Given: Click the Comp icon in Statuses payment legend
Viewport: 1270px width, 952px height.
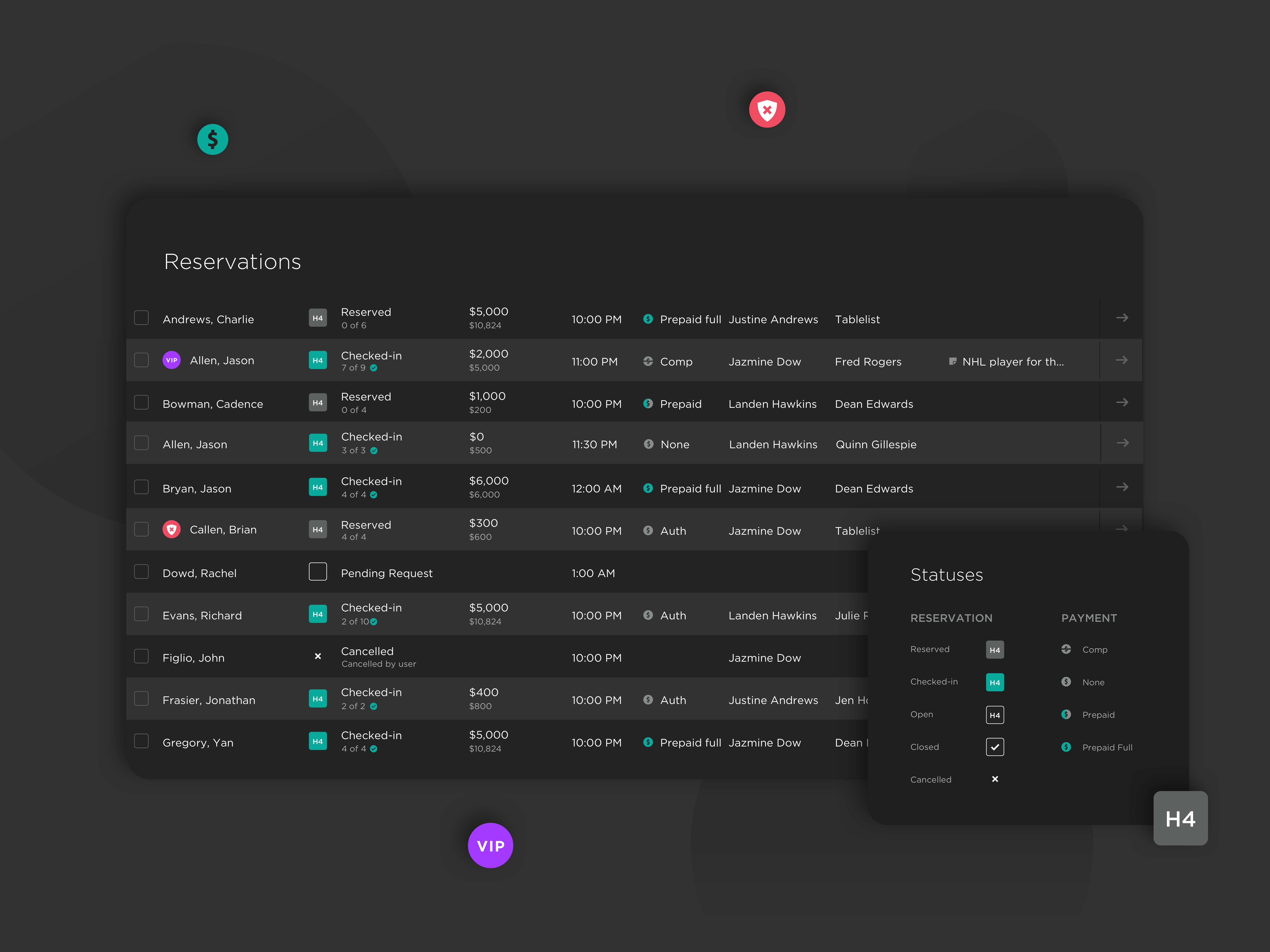Looking at the screenshot, I should [x=1066, y=649].
